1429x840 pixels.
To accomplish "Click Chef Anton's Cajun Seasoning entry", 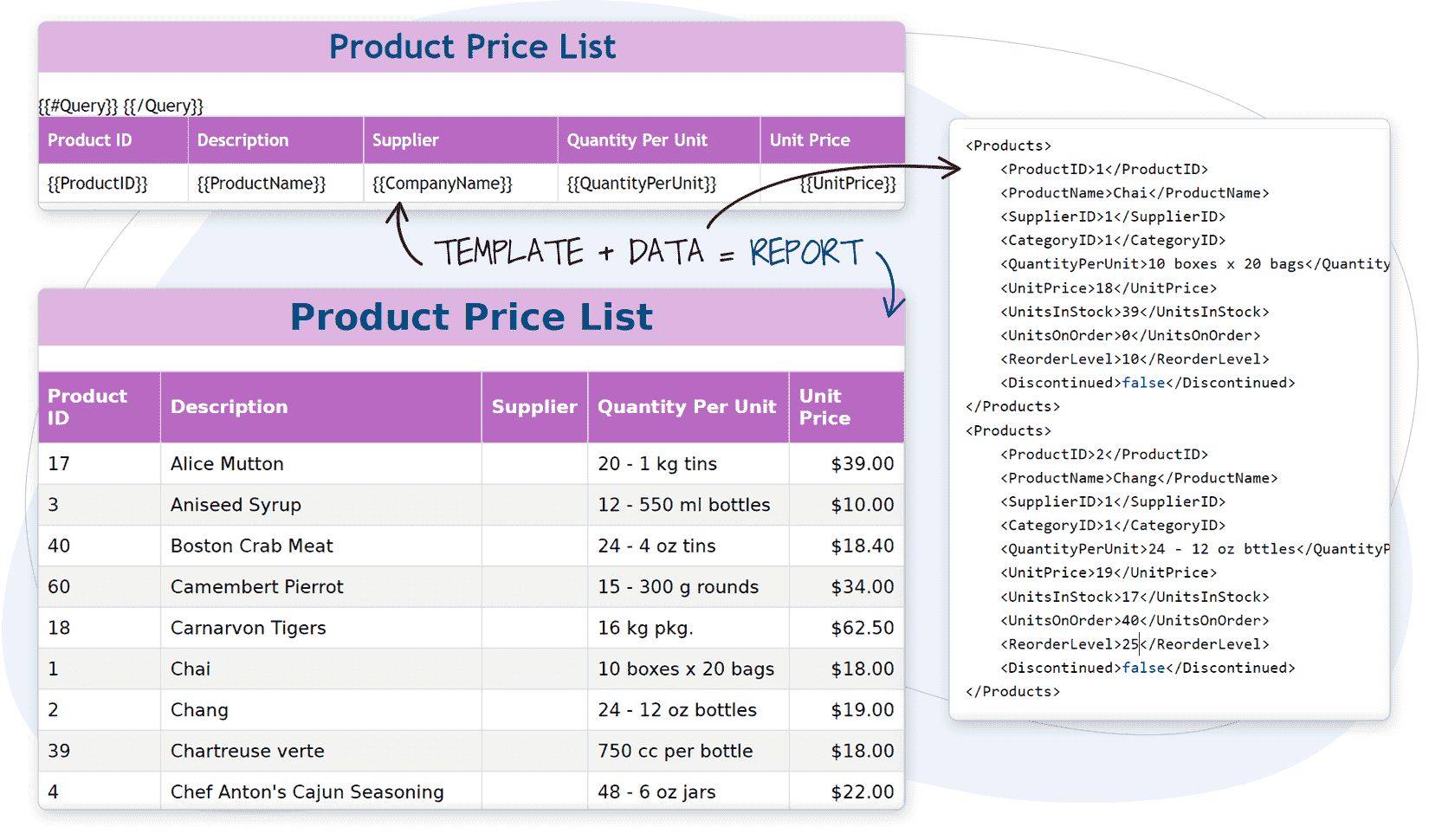I will tap(307, 792).
